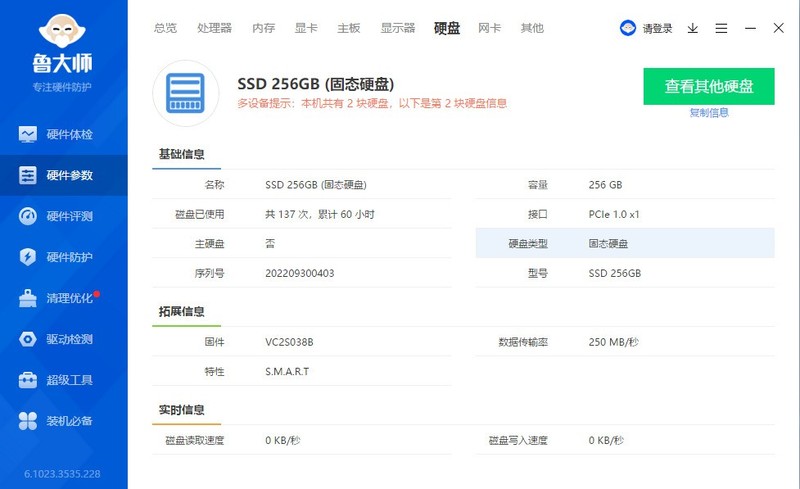800x489 pixels.
Task: Click 装机必备 label in sidebar
Action: click(x=69, y=421)
